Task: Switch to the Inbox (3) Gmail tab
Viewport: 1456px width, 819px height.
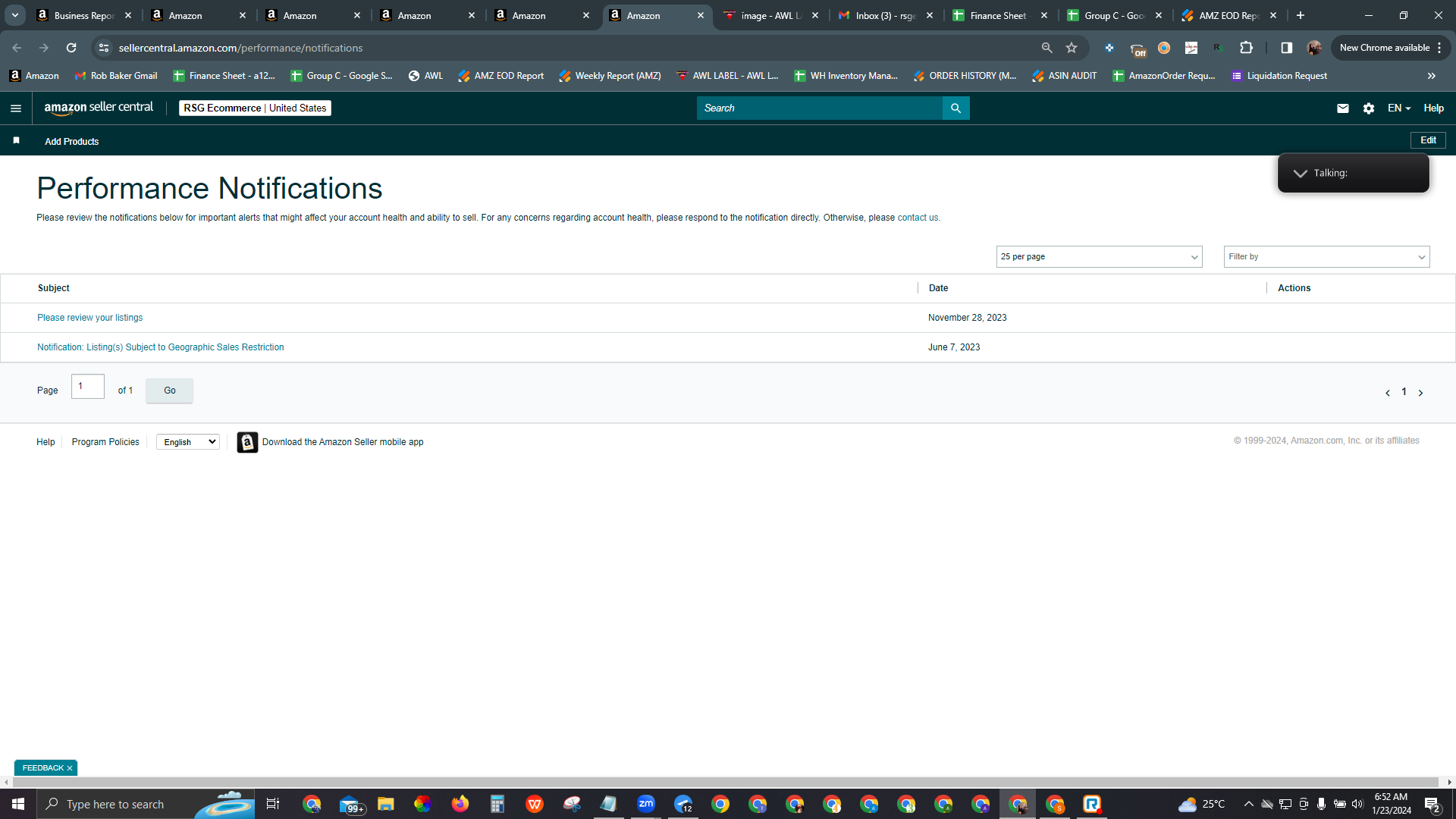Action: (886, 15)
